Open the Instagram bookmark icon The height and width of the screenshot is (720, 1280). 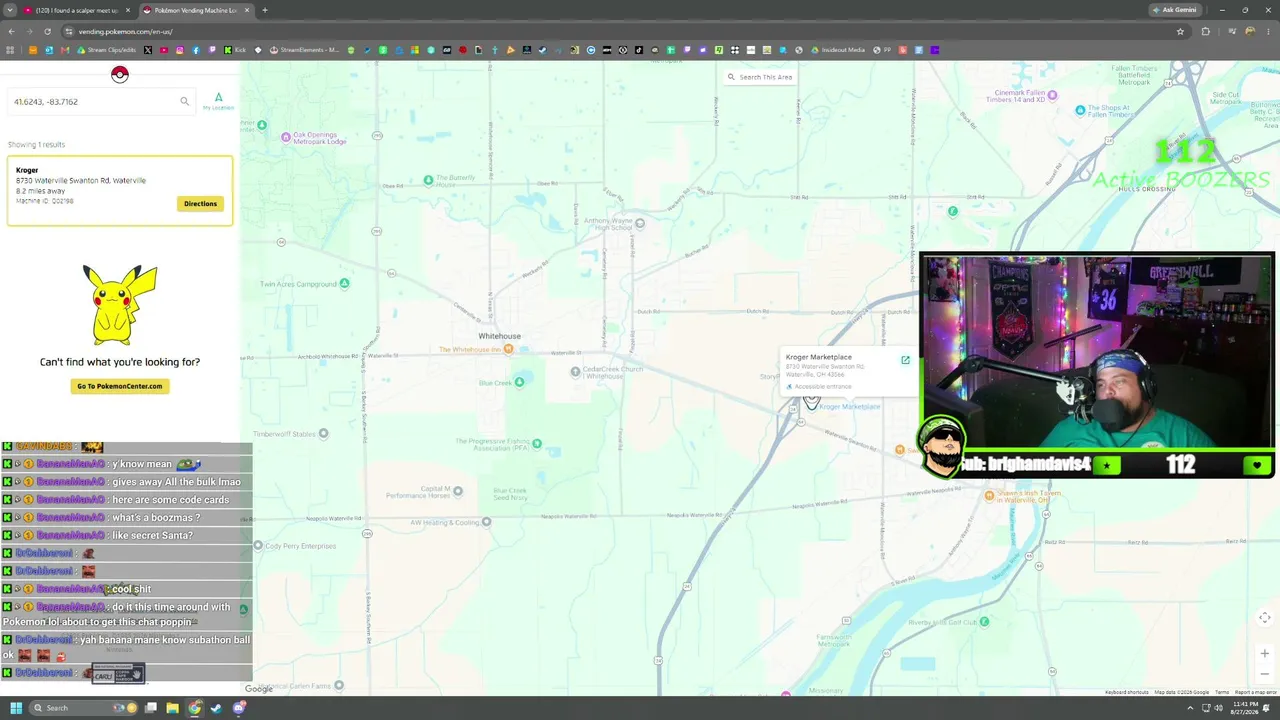tap(180, 50)
